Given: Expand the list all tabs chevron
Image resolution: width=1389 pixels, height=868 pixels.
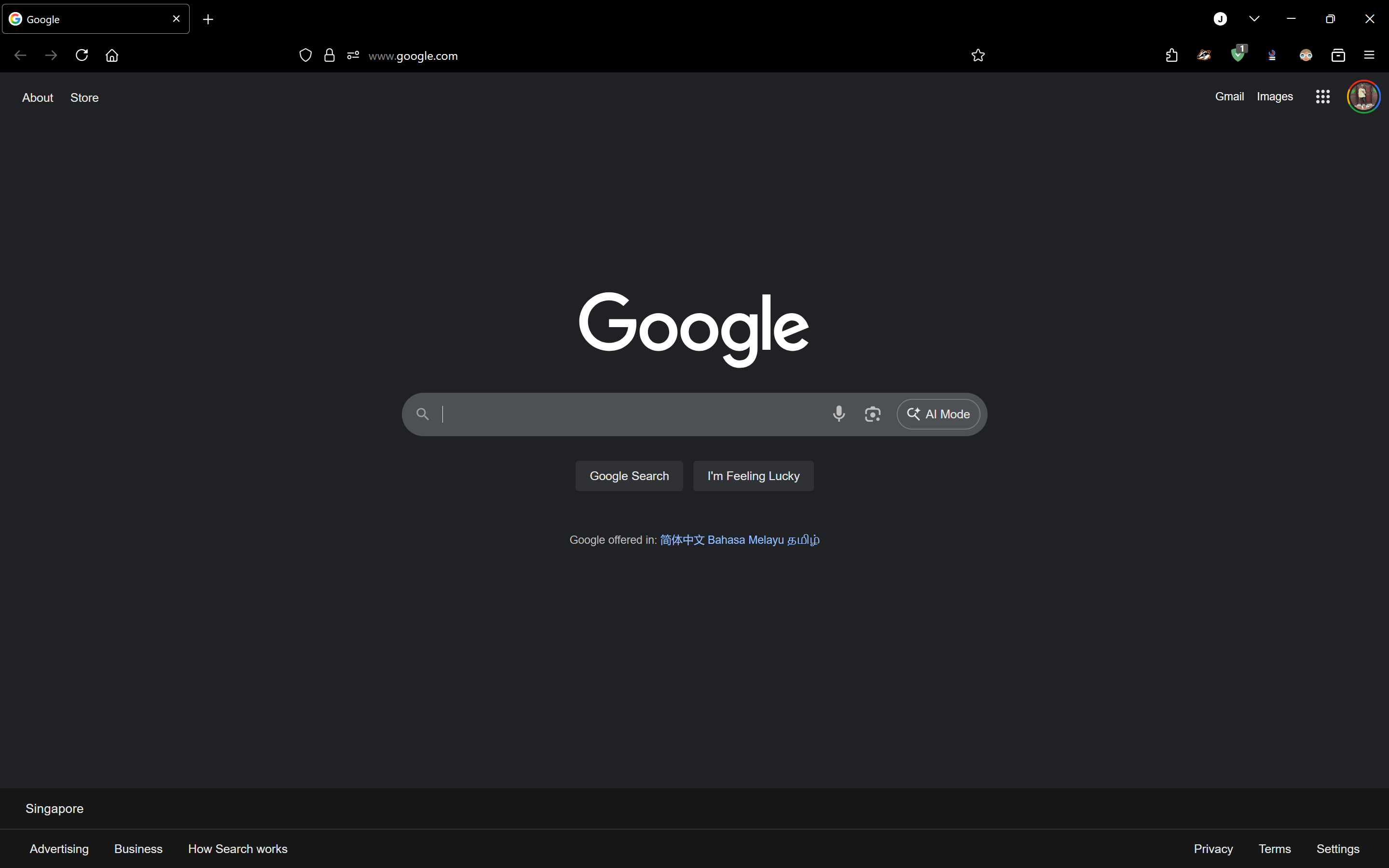Looking at the screenshot, I should tap(1255, 19).
